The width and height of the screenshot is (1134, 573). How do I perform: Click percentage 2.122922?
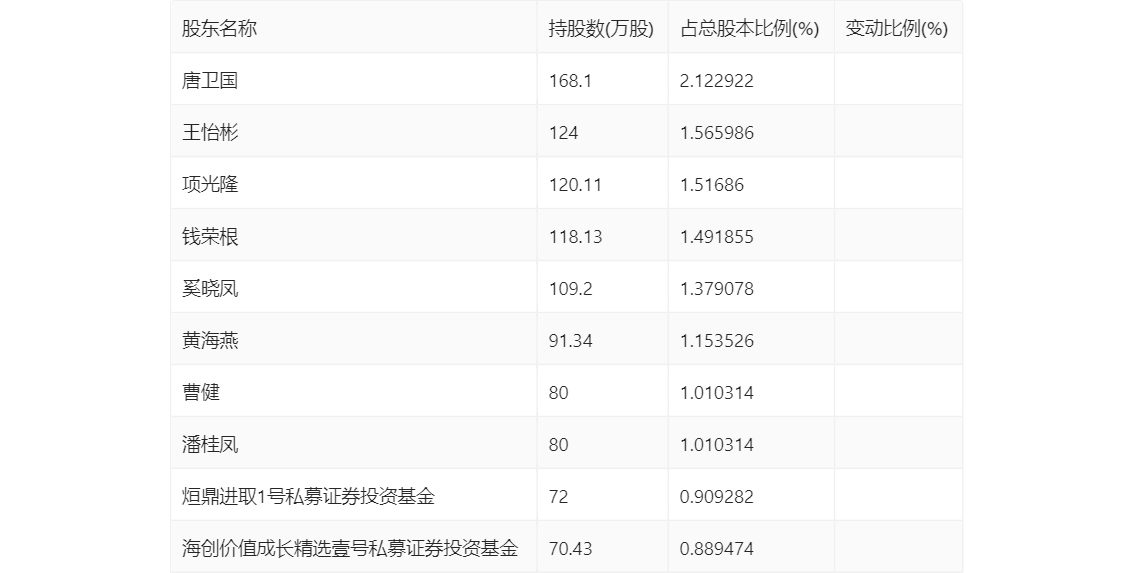coord(717,80)
